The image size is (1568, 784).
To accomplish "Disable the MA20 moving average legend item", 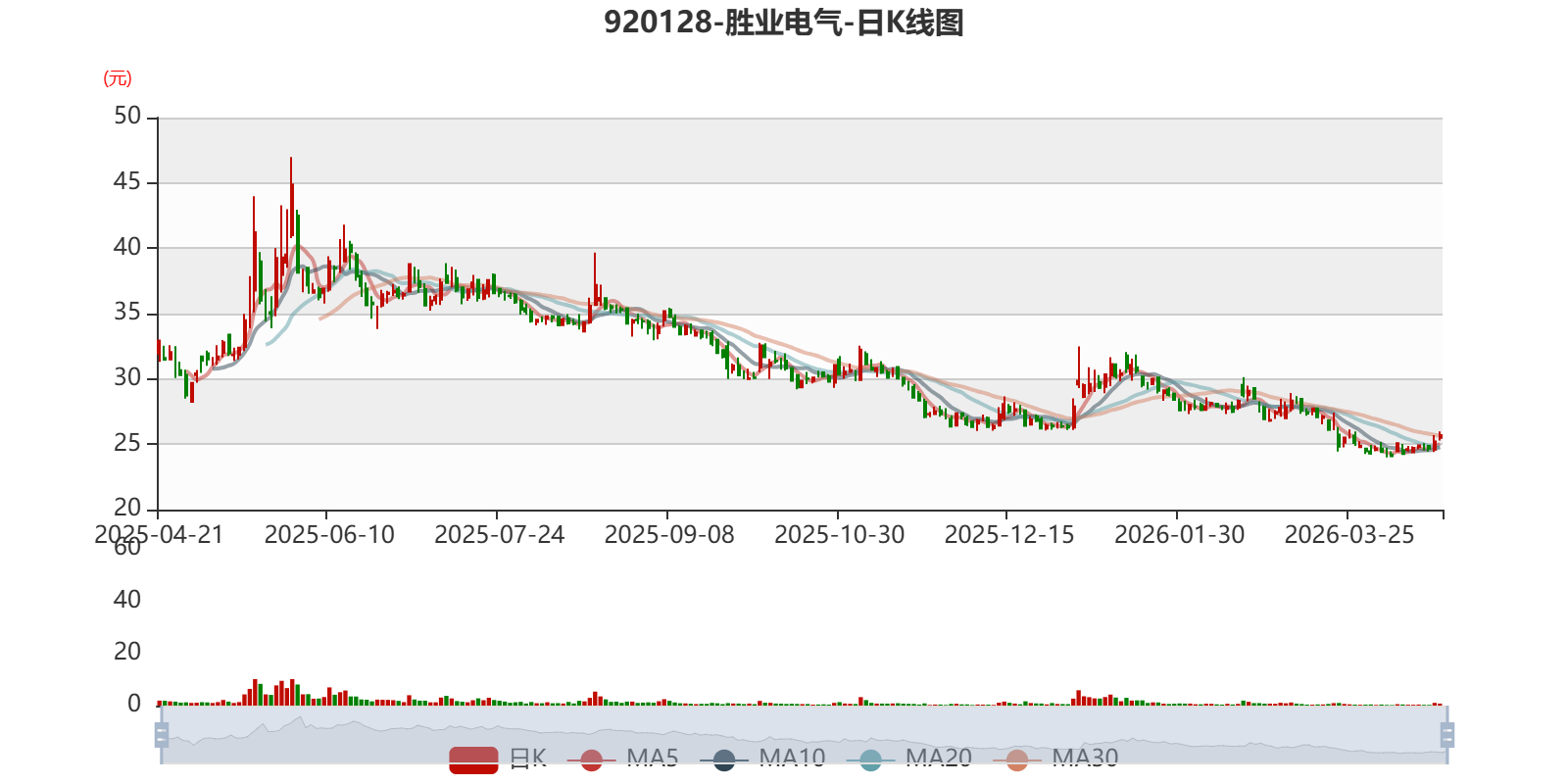I will (x=870, y=759).
